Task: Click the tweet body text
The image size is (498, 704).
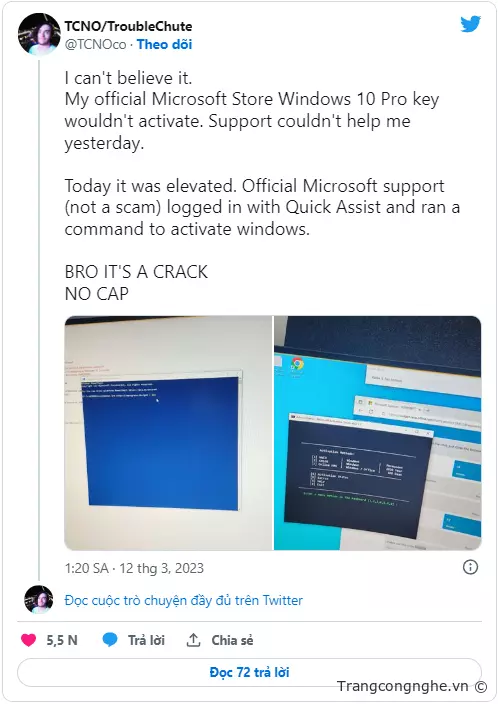Action: click(262, 186)
